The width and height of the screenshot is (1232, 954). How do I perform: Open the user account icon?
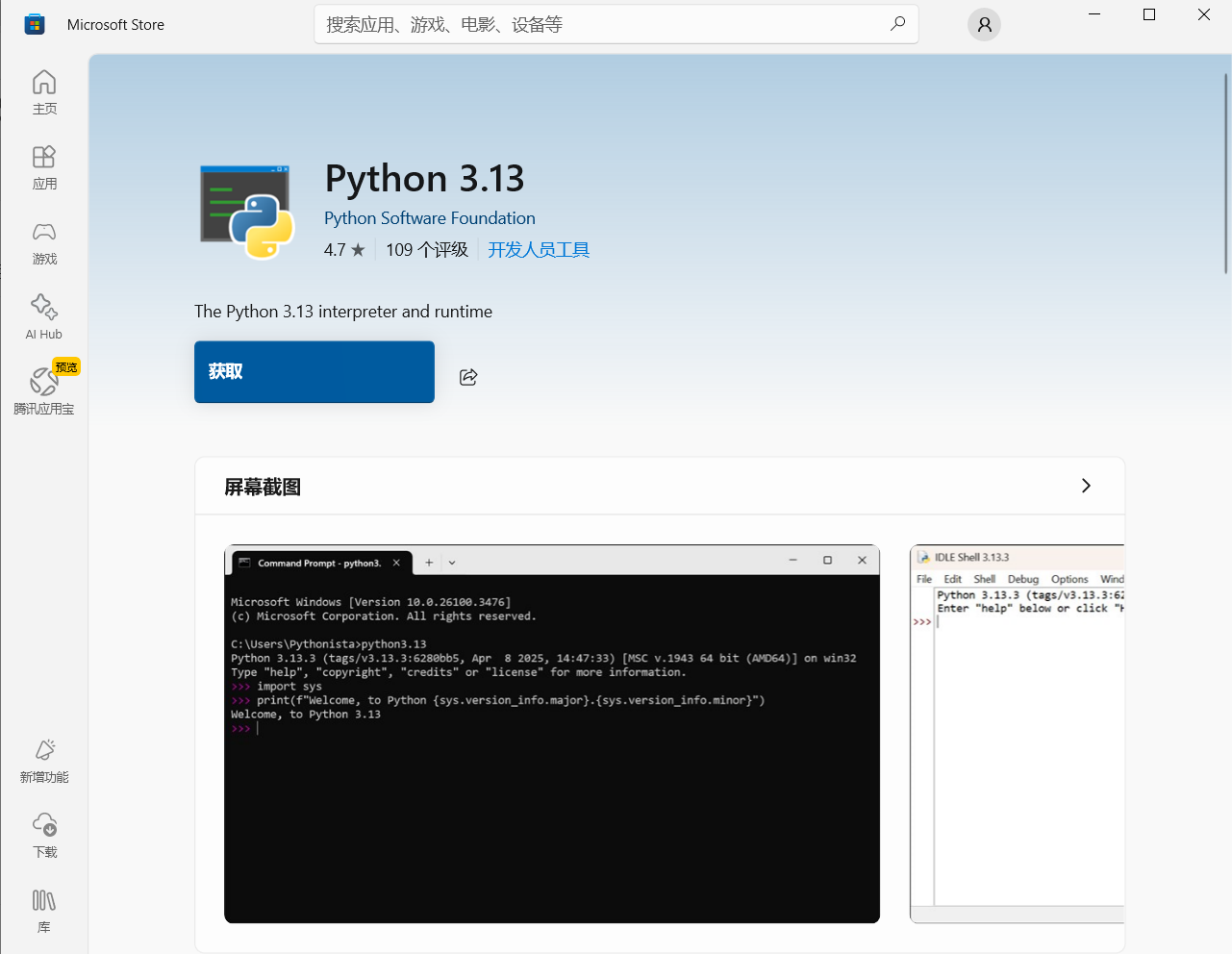[x=984, y=24]
